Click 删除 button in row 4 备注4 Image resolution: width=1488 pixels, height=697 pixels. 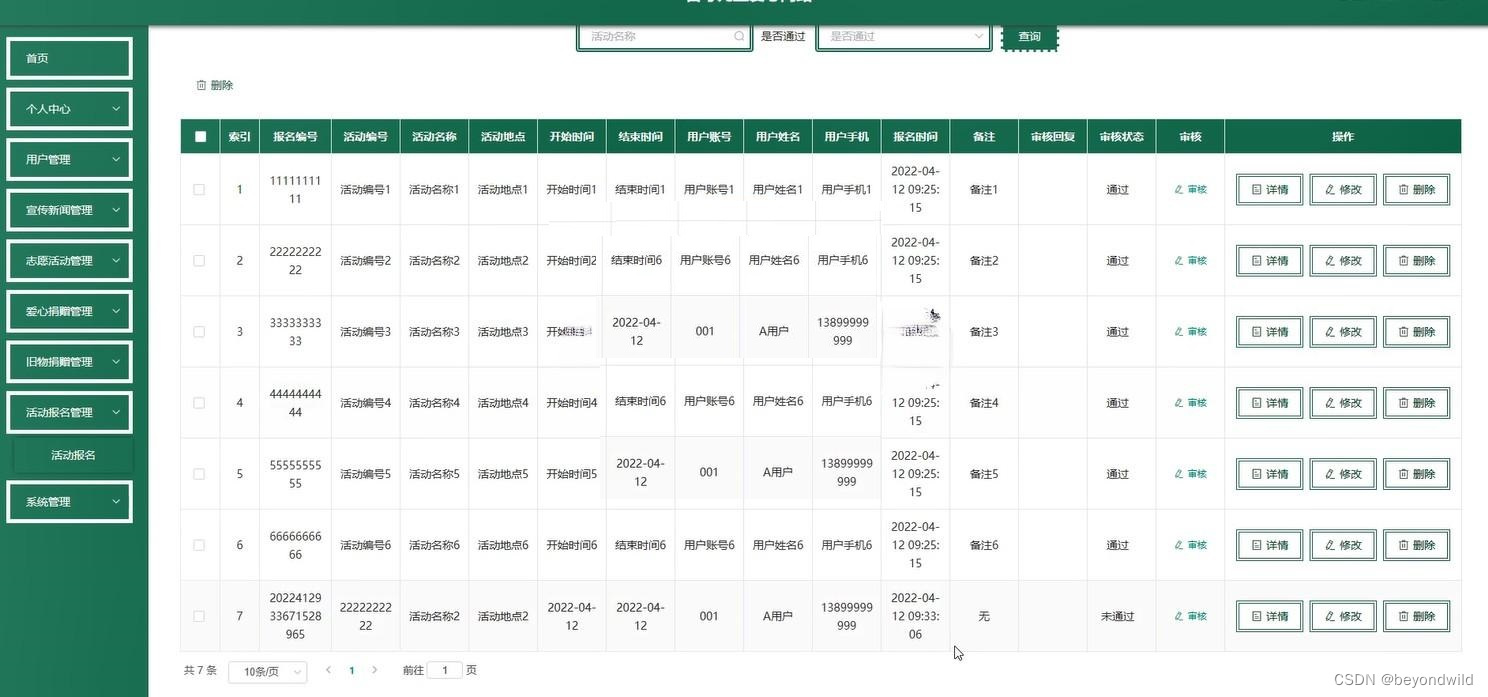tap(1416, 403)
